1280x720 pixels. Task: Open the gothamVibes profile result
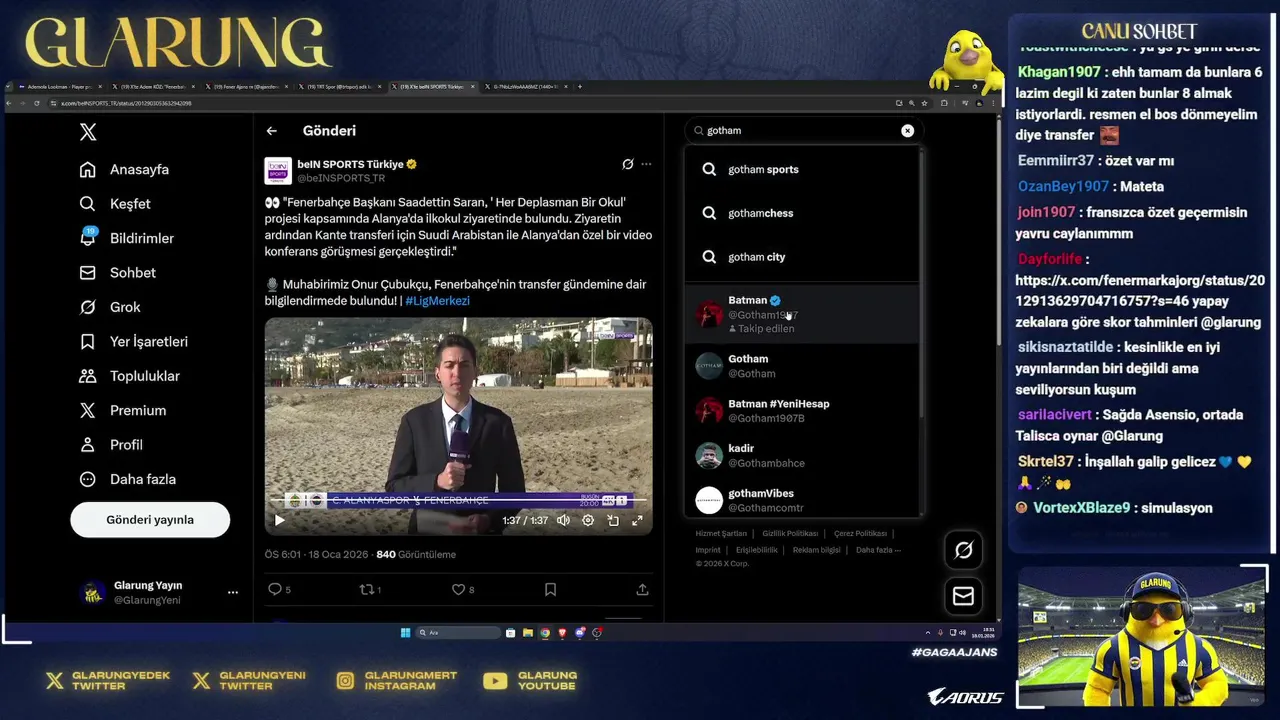(x=801, y=500)
